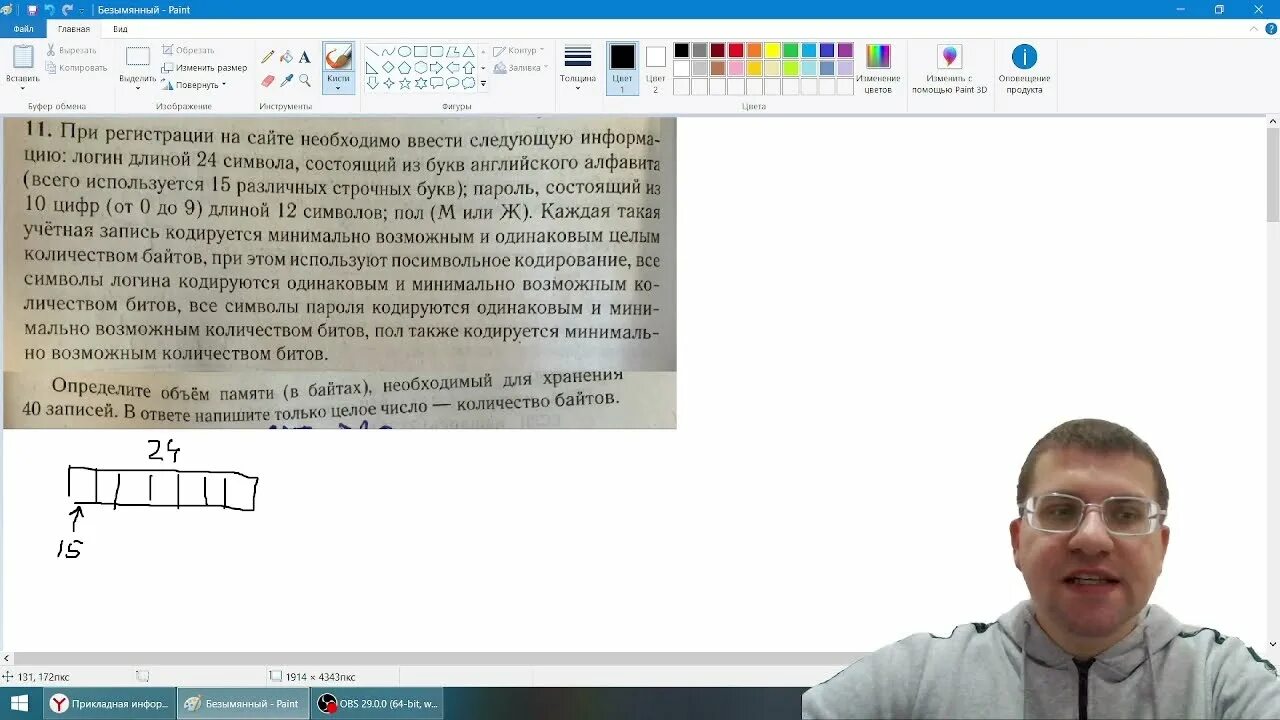Select the Magnifier tool
The width and height of the screenshot is (1280, 720).
[x=305, y=79]
